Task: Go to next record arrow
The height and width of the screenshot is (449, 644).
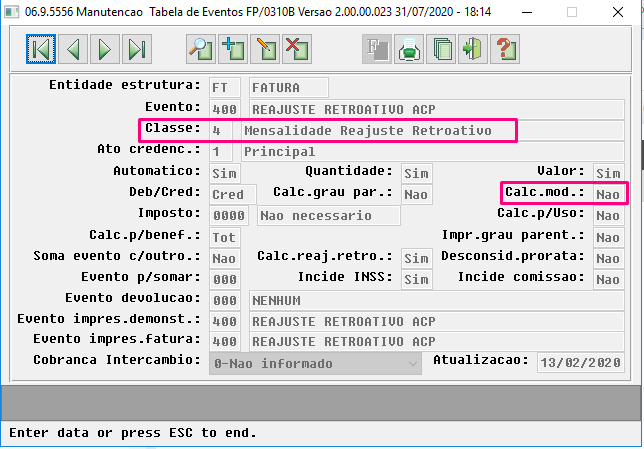Action: pos(105,49)
